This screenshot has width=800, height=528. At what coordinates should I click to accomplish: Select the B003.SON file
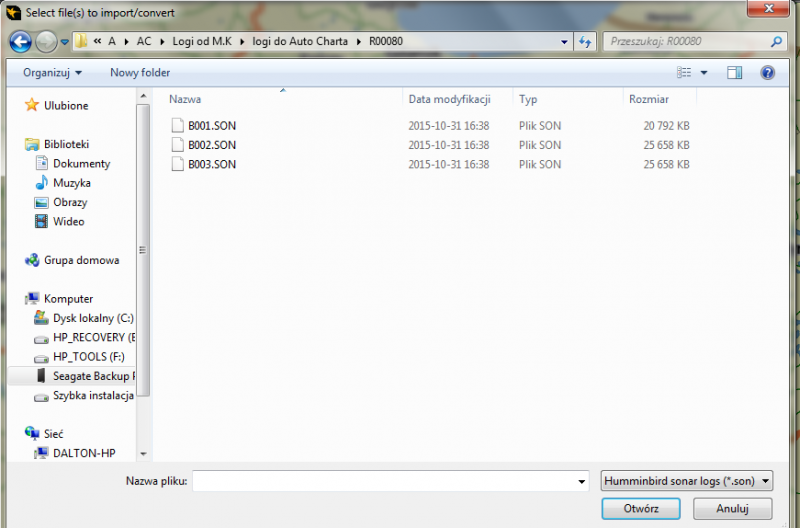coord(212,164)
